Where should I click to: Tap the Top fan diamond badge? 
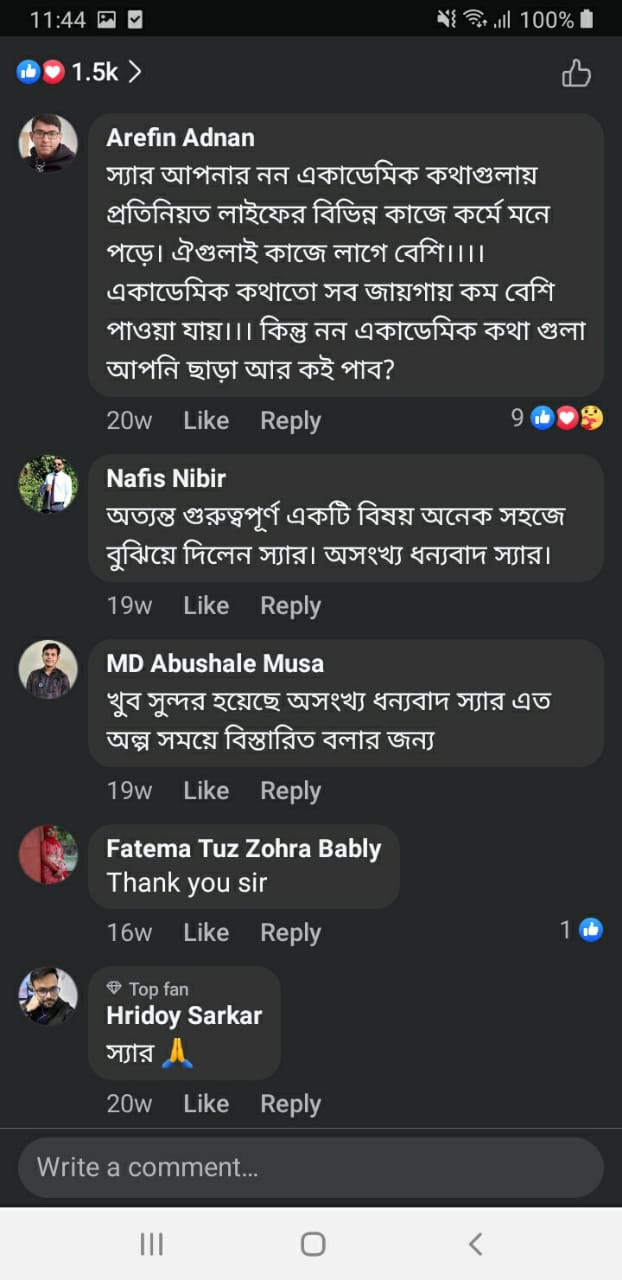click(115, 989)
